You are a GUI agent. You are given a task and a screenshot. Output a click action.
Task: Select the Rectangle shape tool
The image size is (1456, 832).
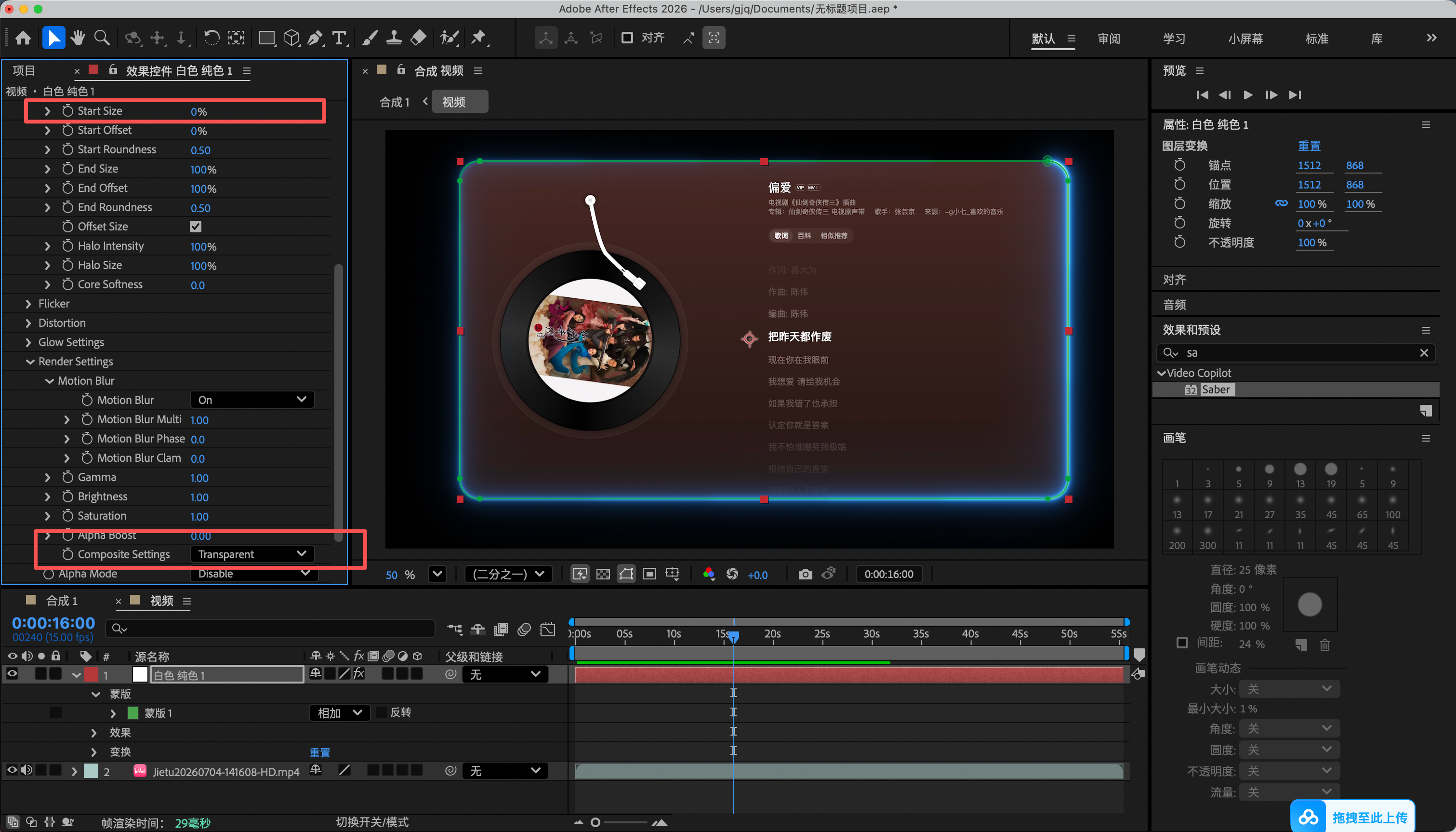[266, 38]
